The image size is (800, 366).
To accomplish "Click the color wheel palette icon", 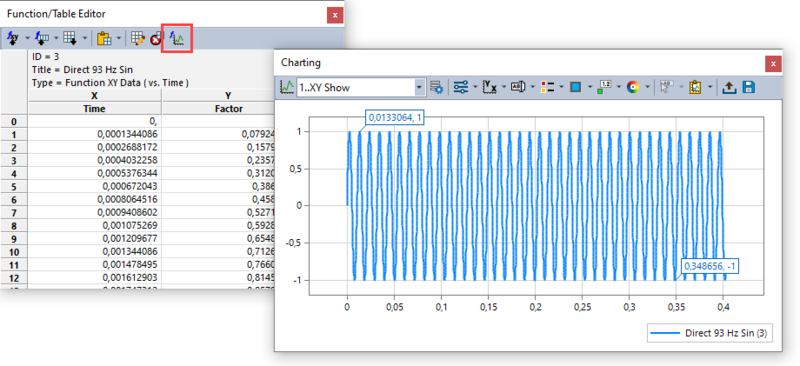I will click(633, 87).
